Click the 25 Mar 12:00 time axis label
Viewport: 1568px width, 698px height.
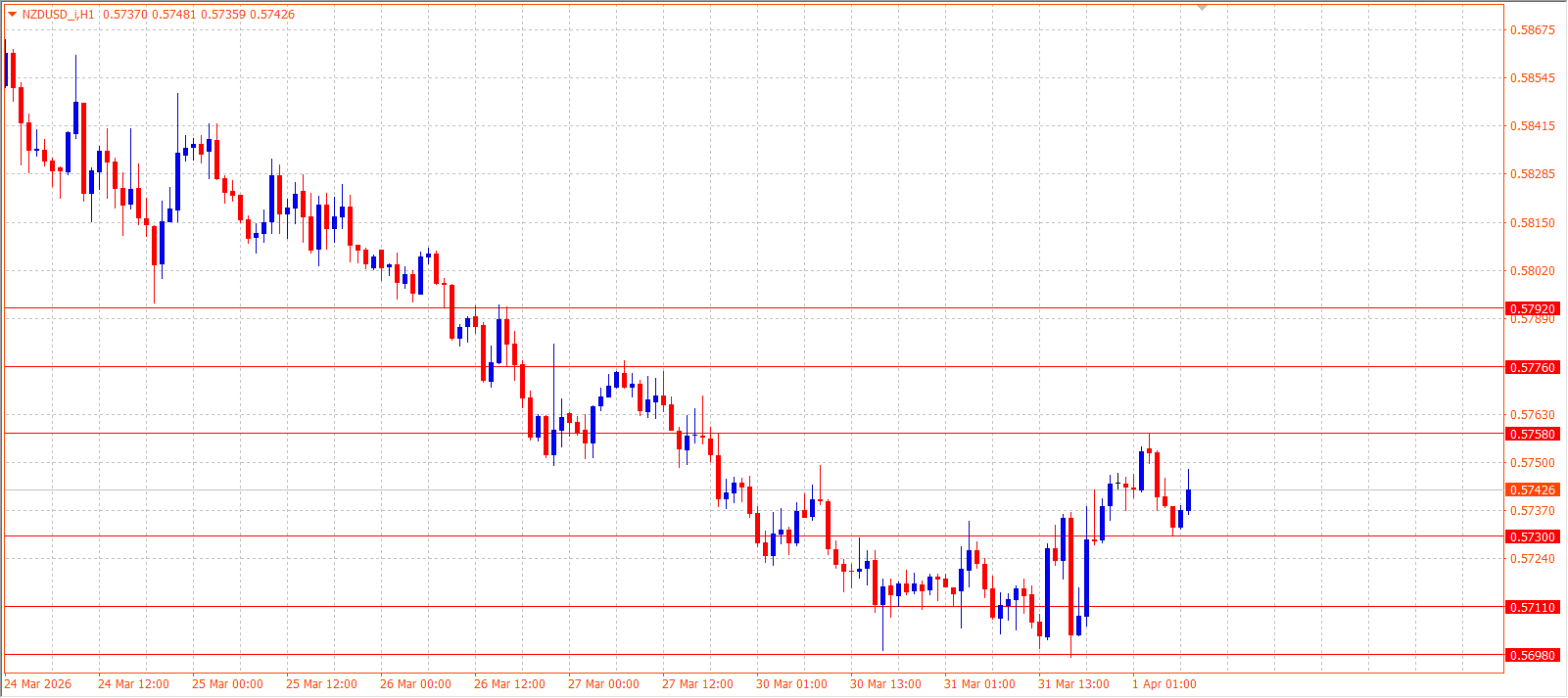point(321,684)
